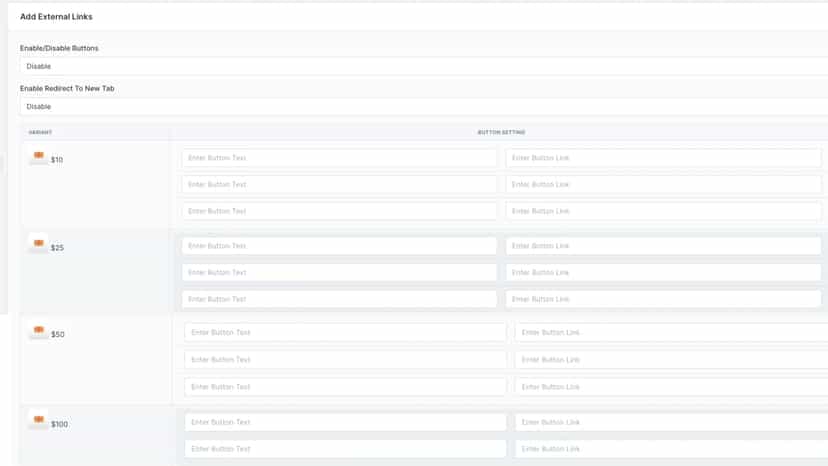This screenshot has width=828, height=466.
Task: Focus third Button Link field for $25
Action: 663,299
